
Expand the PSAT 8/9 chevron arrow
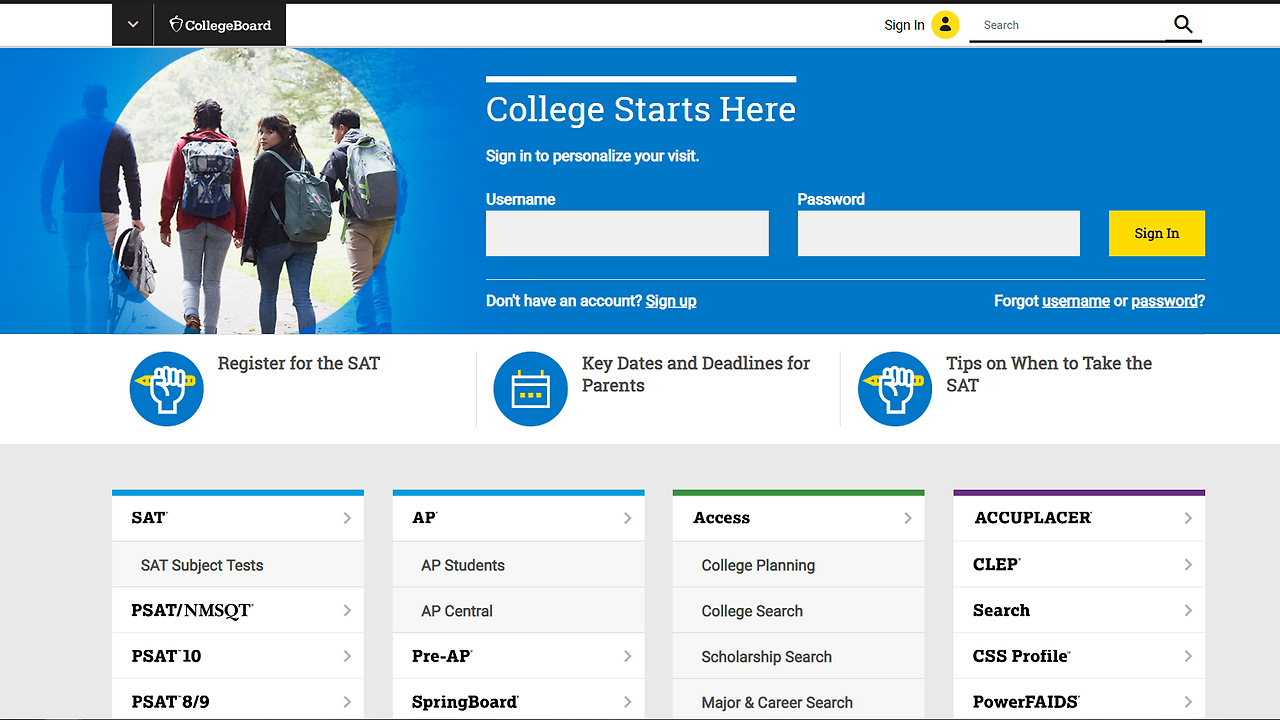[x=347, y=702]
